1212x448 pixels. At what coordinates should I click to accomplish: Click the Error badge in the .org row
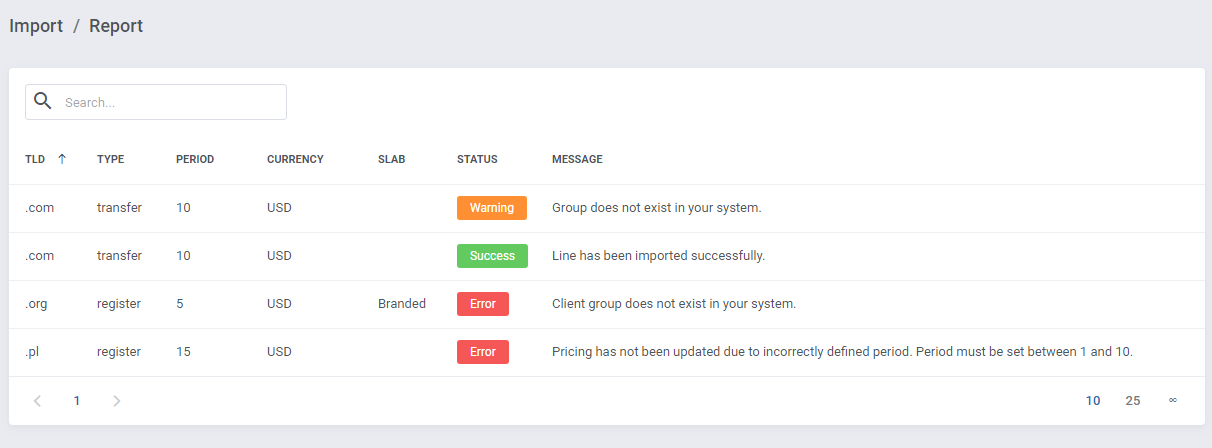[x=483, y=304]
